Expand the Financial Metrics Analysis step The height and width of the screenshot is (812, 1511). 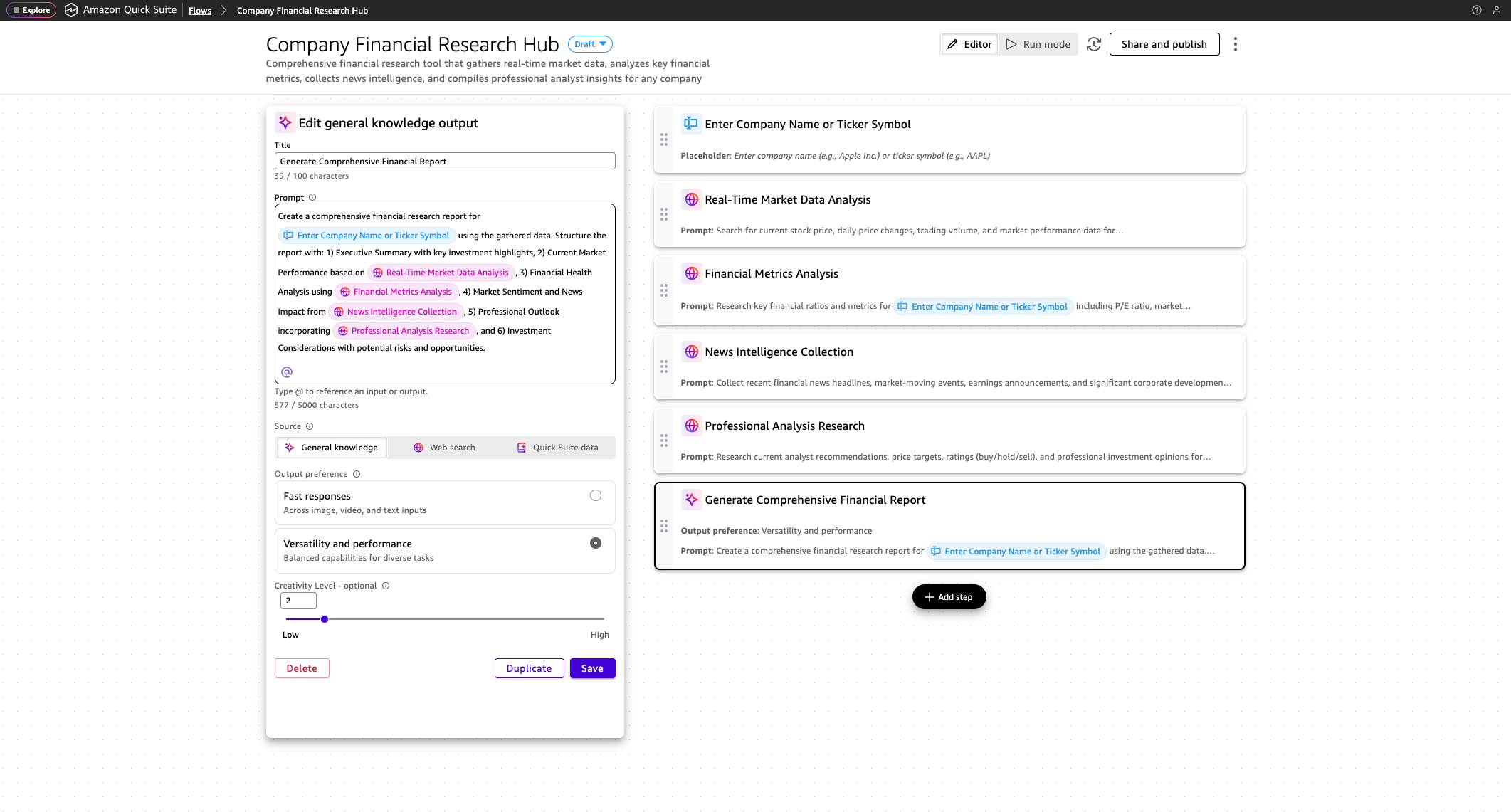(x=772, y=273)
